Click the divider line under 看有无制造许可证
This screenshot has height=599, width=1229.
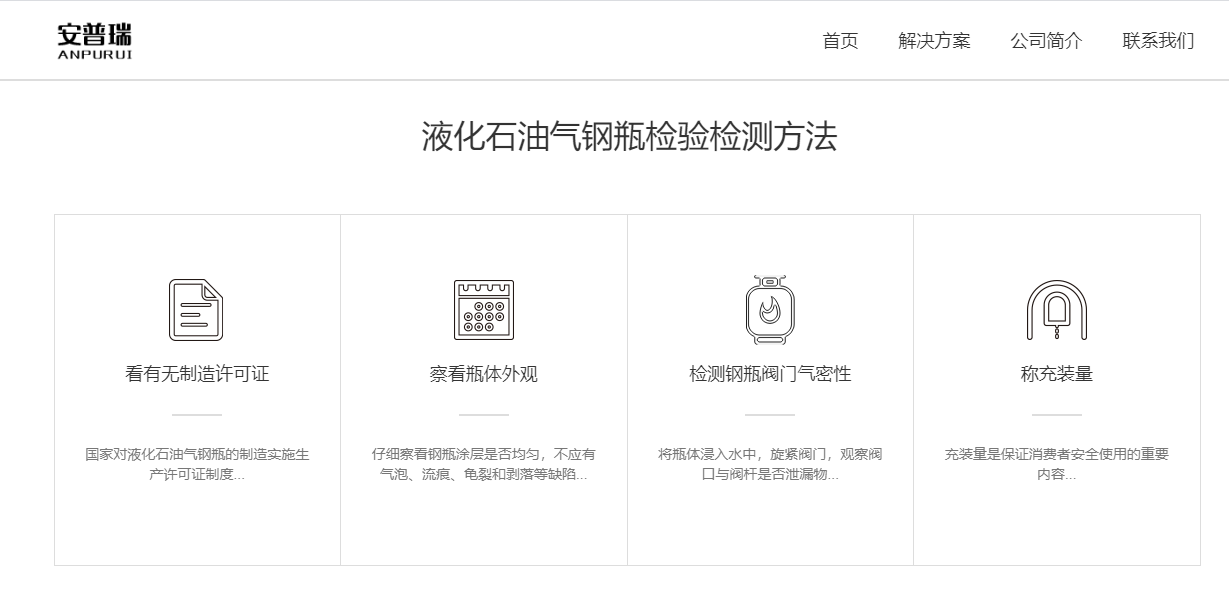[197, 414]
